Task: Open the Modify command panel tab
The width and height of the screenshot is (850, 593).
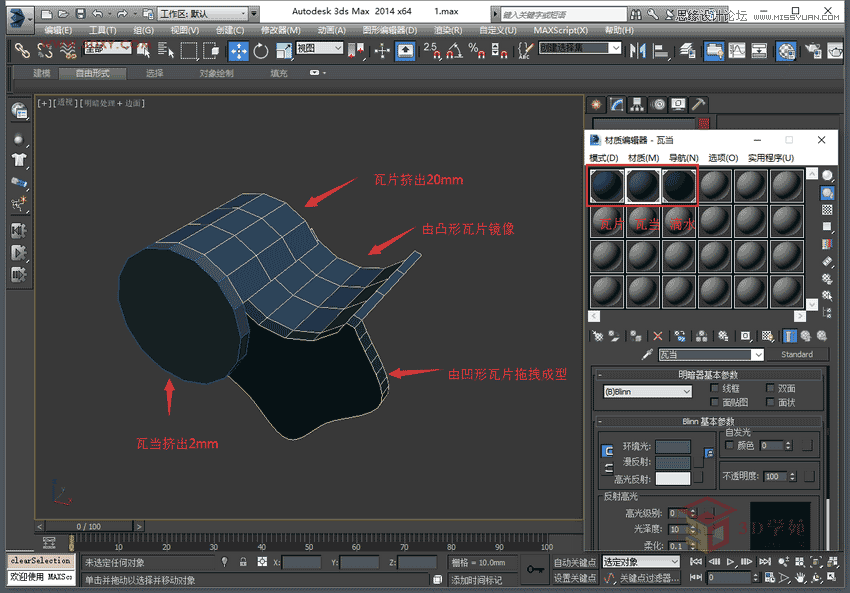Action: click(x=618, y=104)
